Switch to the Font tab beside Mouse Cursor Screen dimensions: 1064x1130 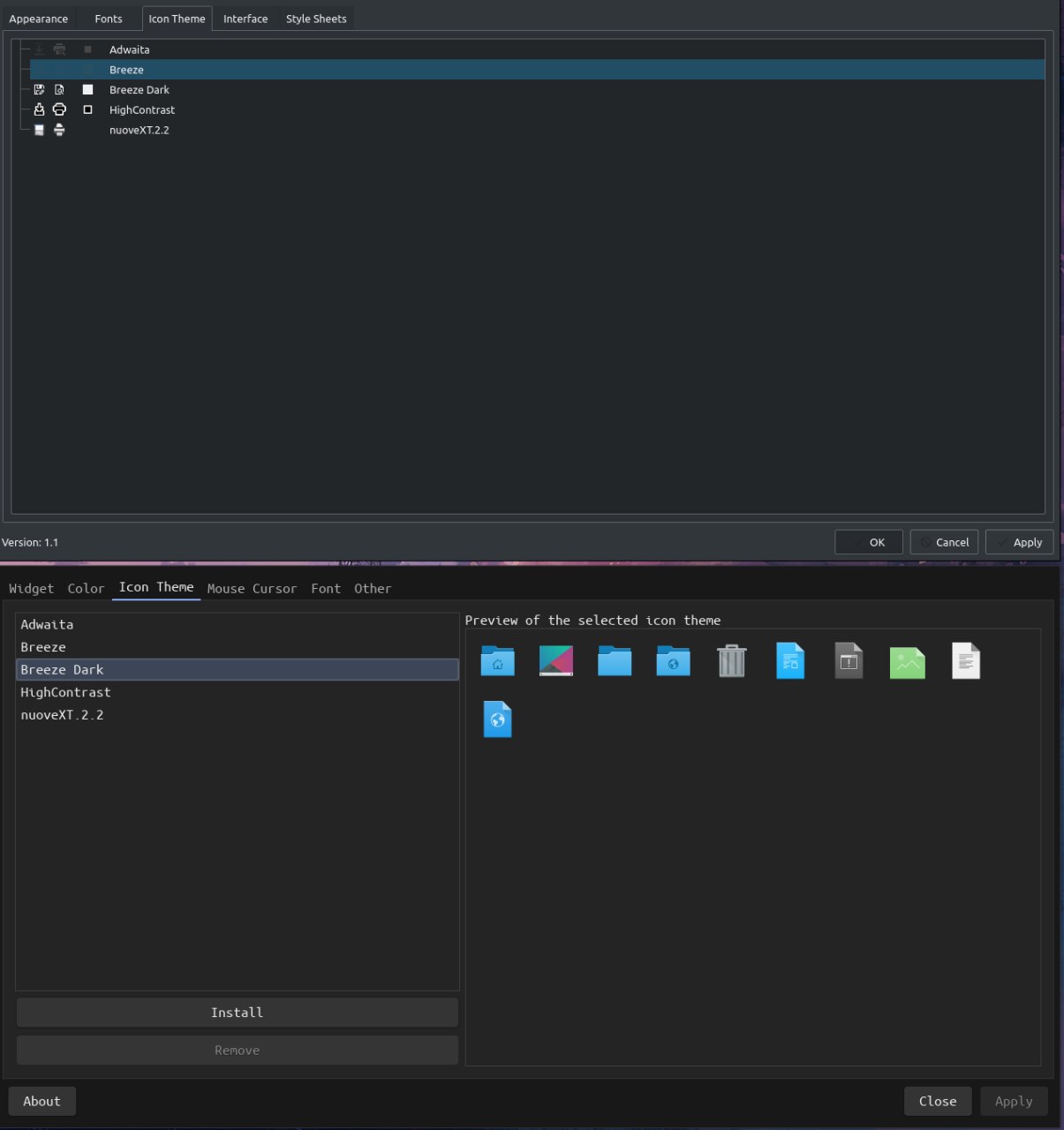[326, 588]
